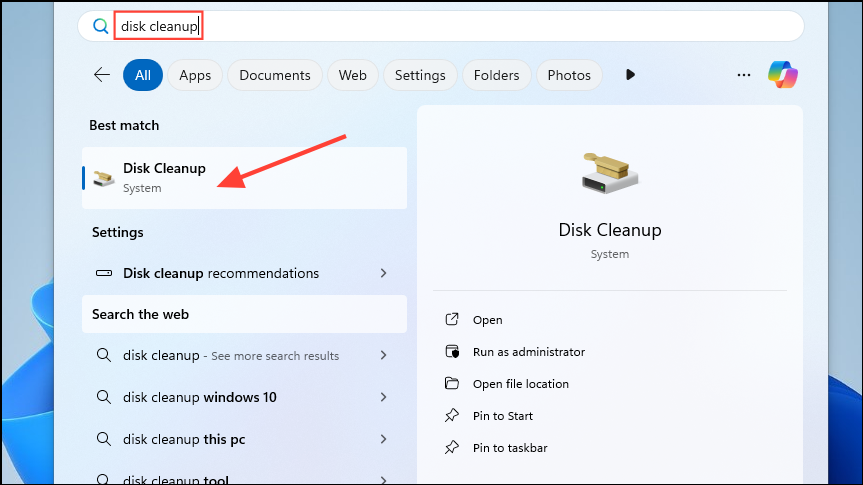
Task: Click the 'disk cleanup windows 10' suggestion
Action: click(x=244, y=397)
